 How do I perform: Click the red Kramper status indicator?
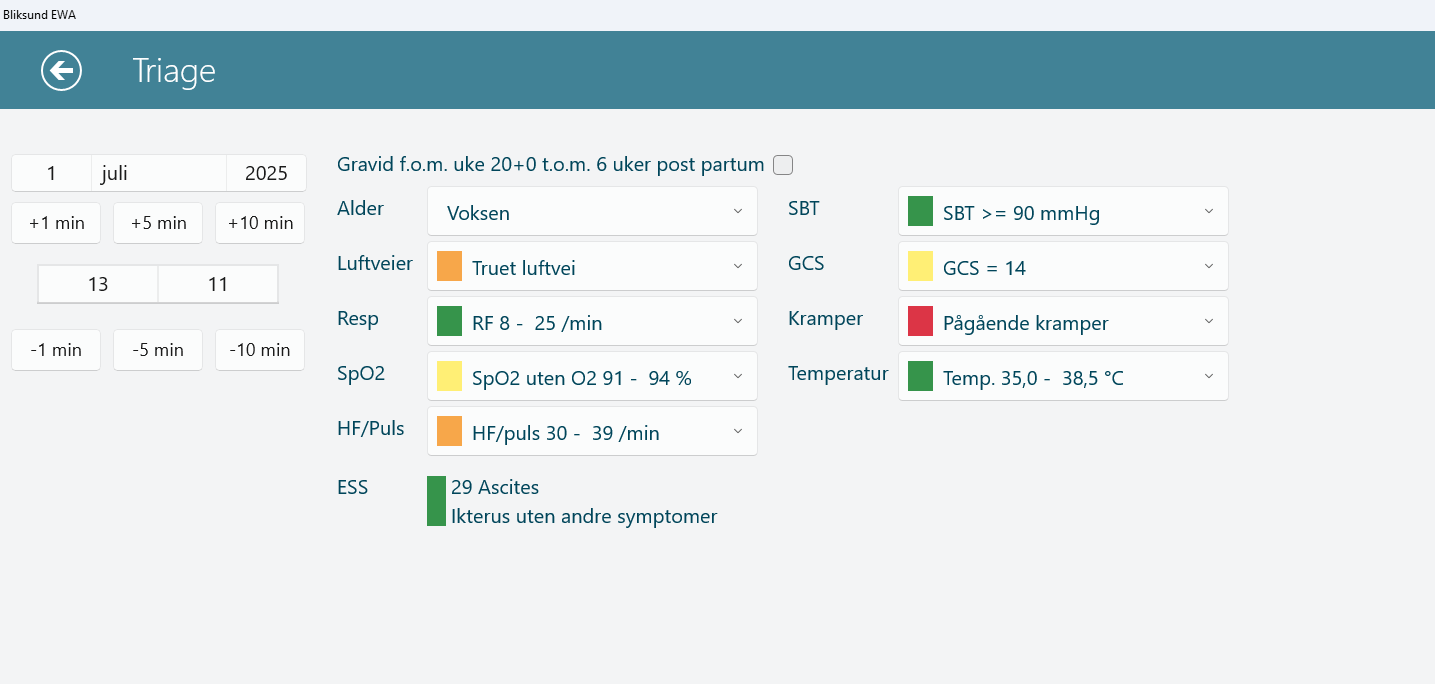pos(920,322)
